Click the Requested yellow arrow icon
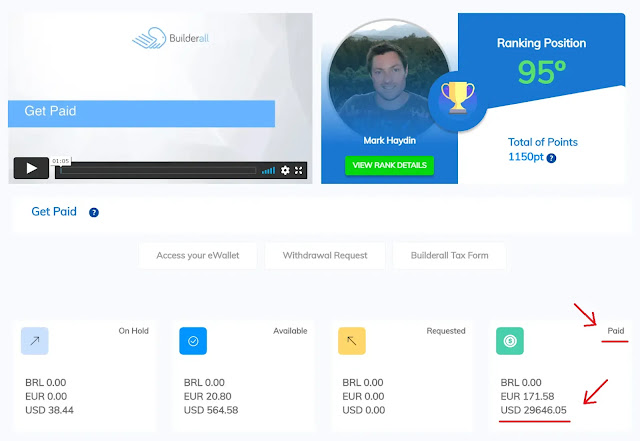 pyautogui.click(x=352, y=341)
